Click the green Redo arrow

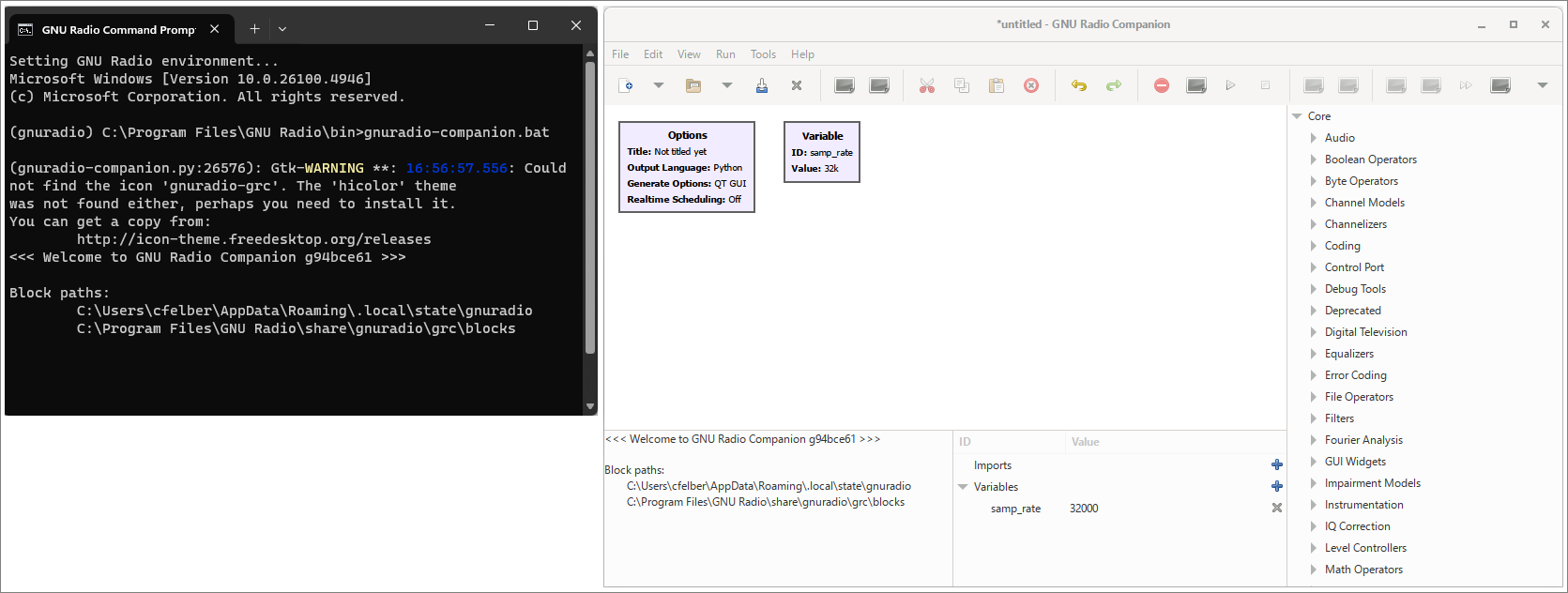coord(1114,85)
